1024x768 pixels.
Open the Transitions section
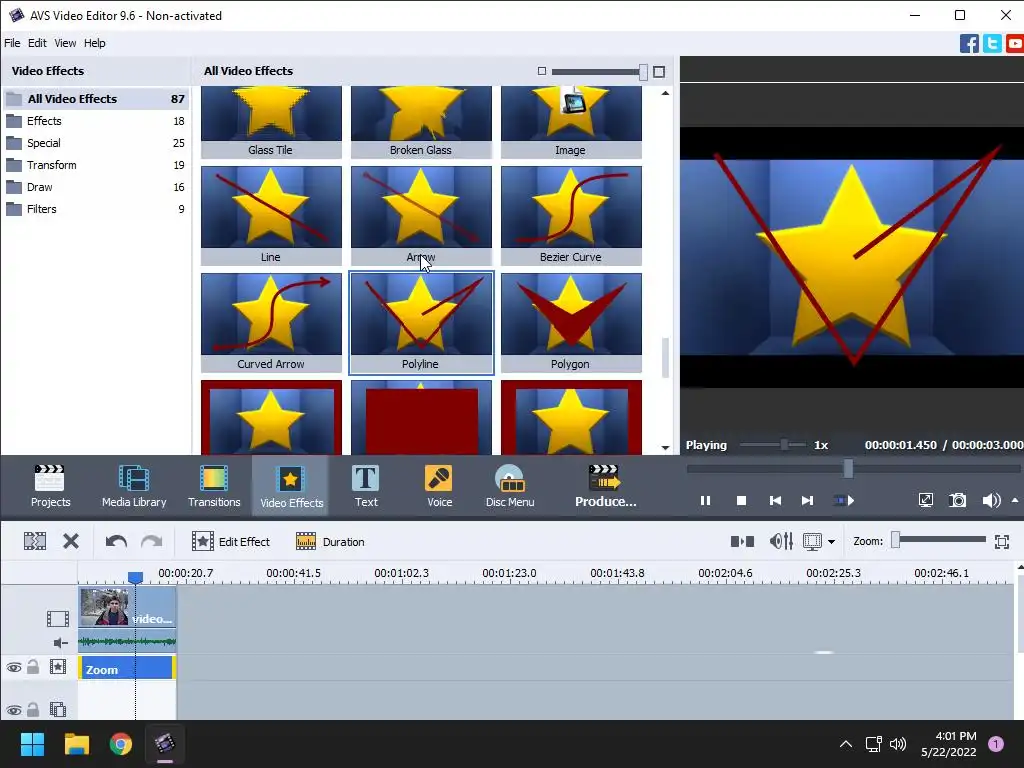tap(214, 486)
